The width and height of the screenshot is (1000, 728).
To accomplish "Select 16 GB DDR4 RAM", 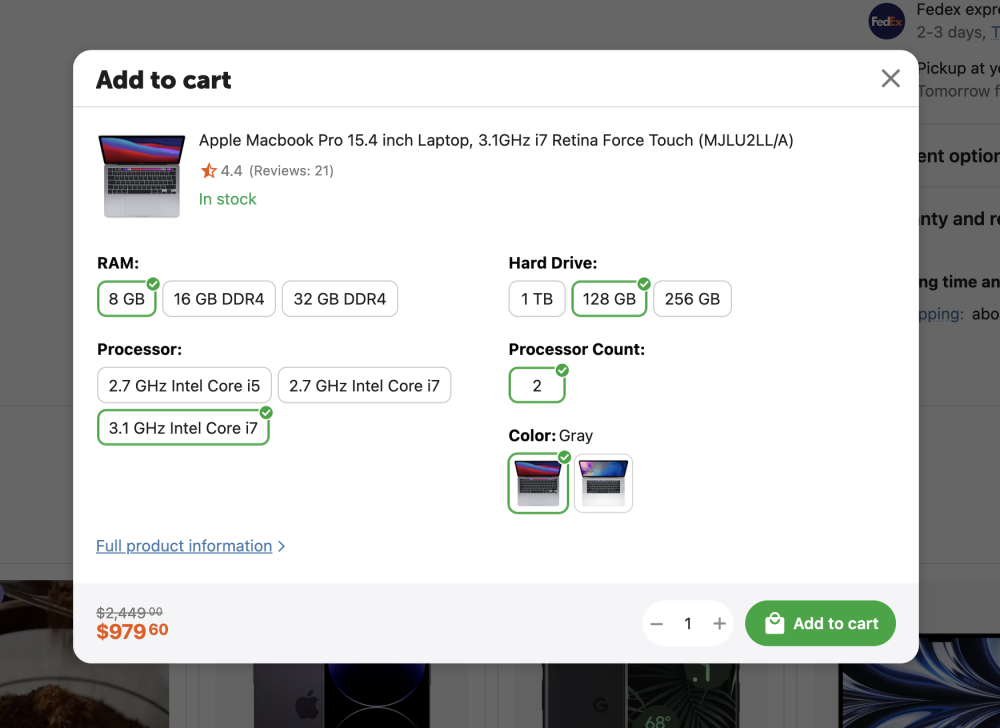I will [x=219, y=299].
